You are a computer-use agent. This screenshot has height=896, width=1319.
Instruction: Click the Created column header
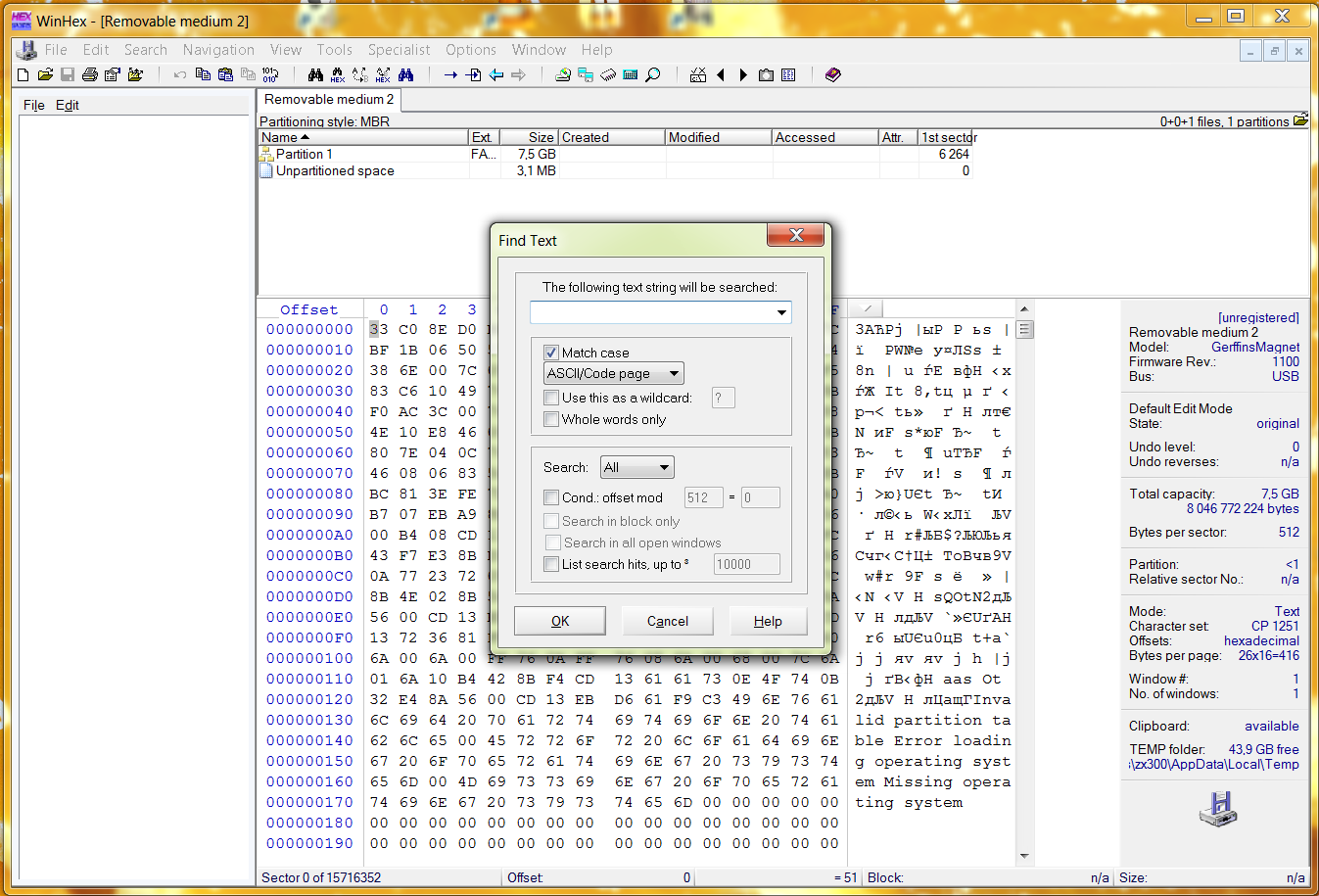(x=612, y=137)
